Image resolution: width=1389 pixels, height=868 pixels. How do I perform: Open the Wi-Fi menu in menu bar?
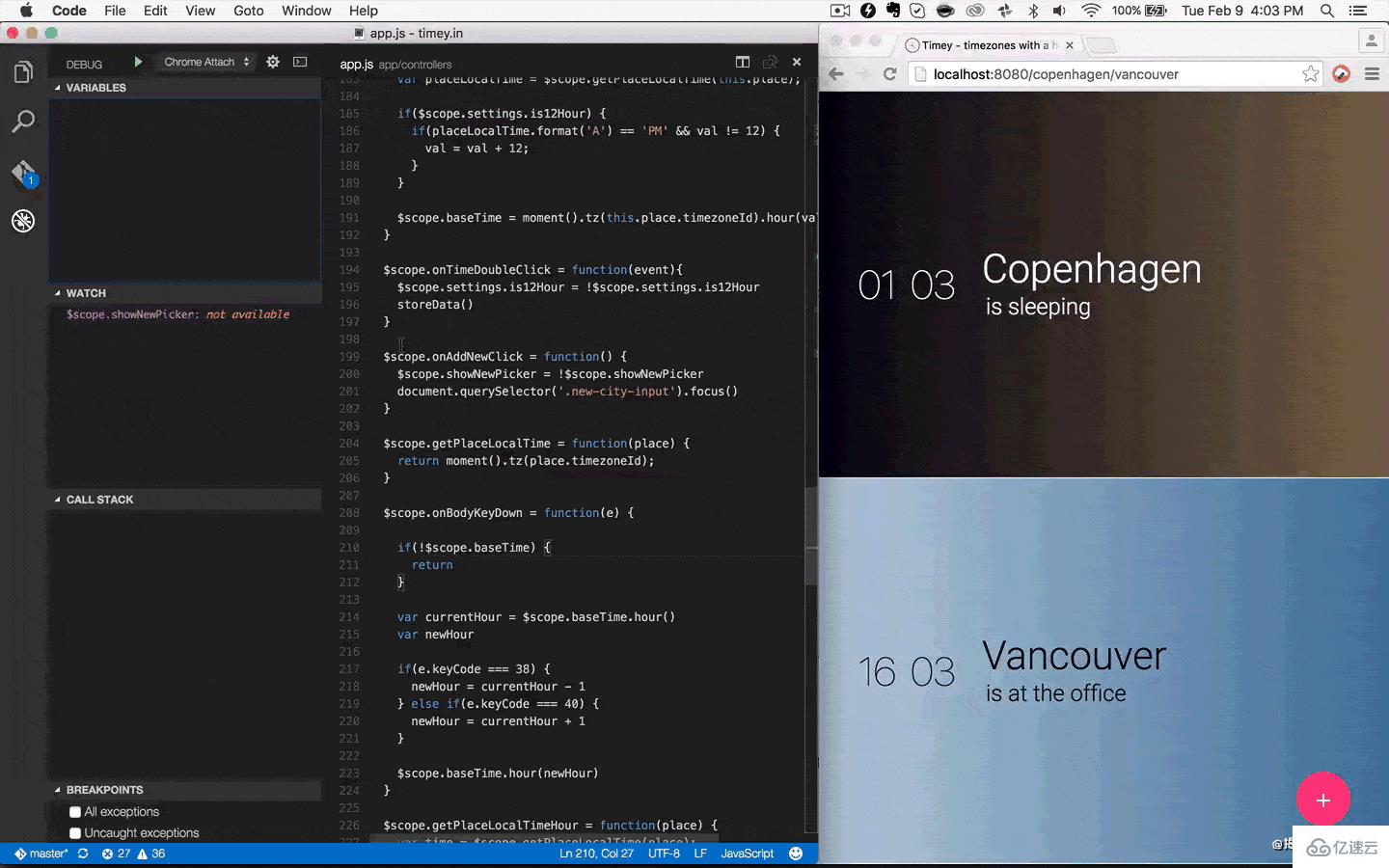pos(1091,11)
